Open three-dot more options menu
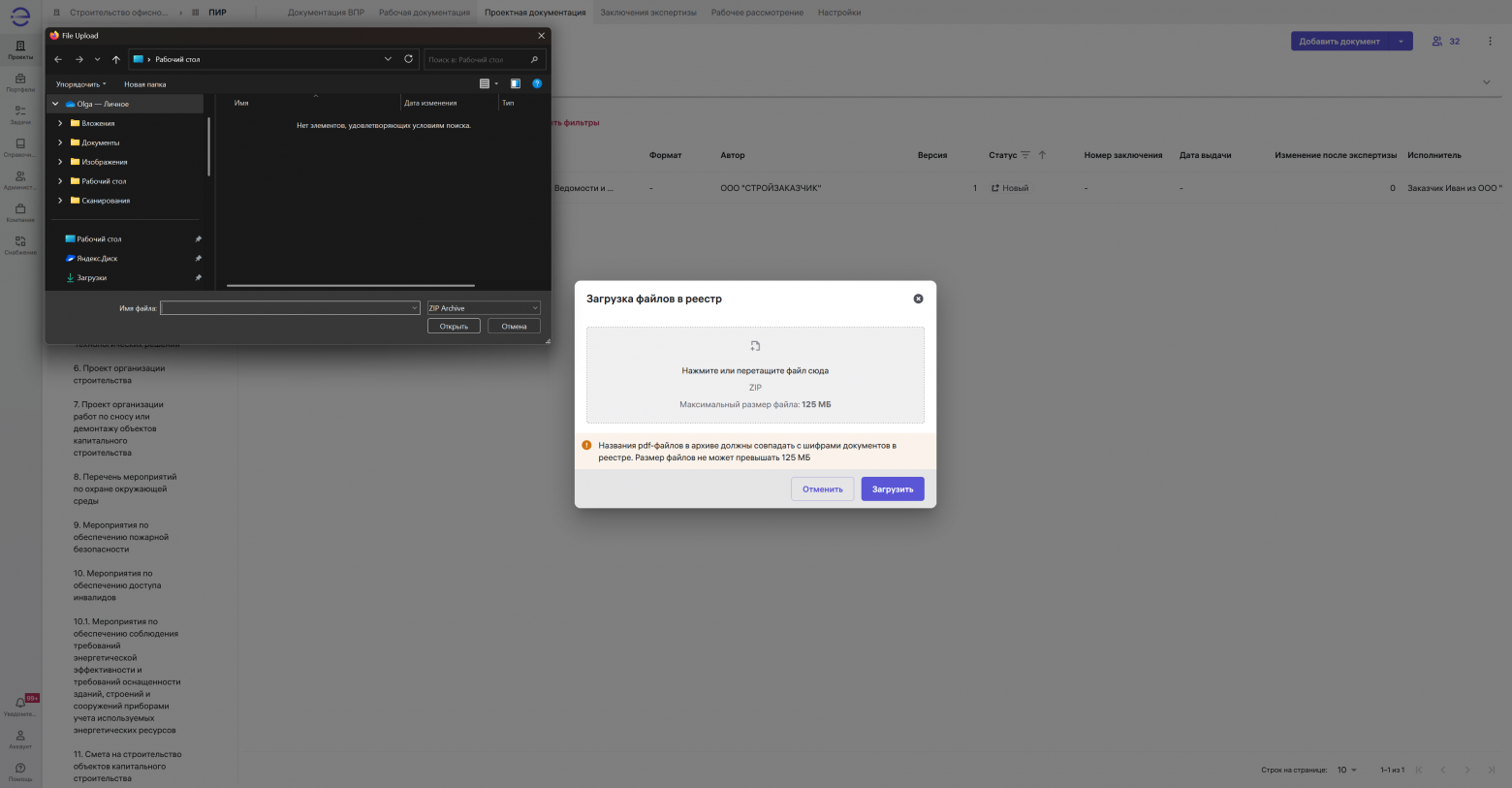 click(1490, 41)
